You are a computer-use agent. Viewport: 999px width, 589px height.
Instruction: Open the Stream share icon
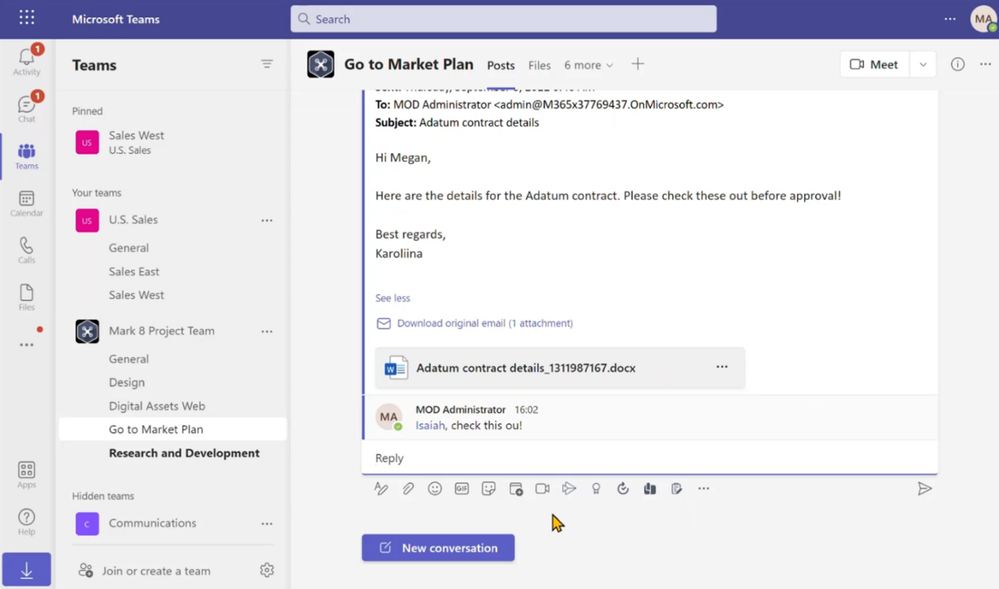click(569, 489)
